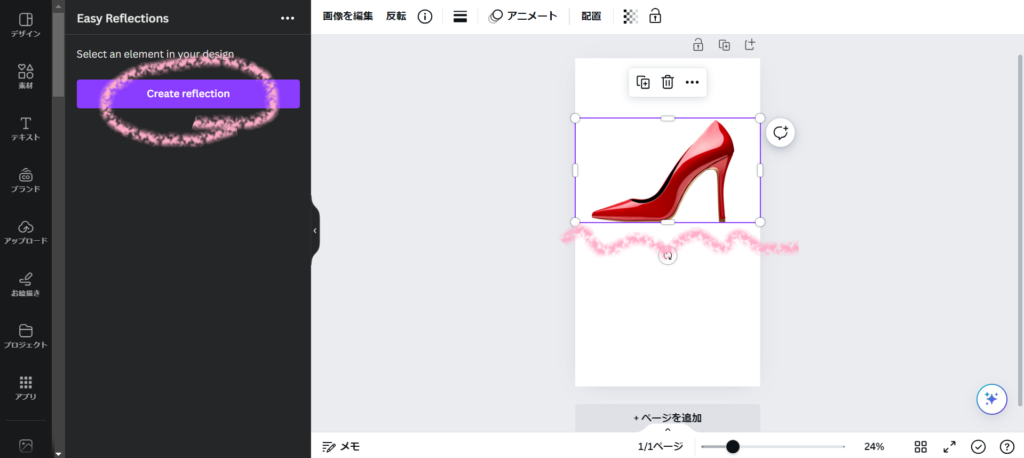Click 画像を編集 (Edit image) in toolbar
This screenshot has height=458, width=1024.
pos(347,16)
